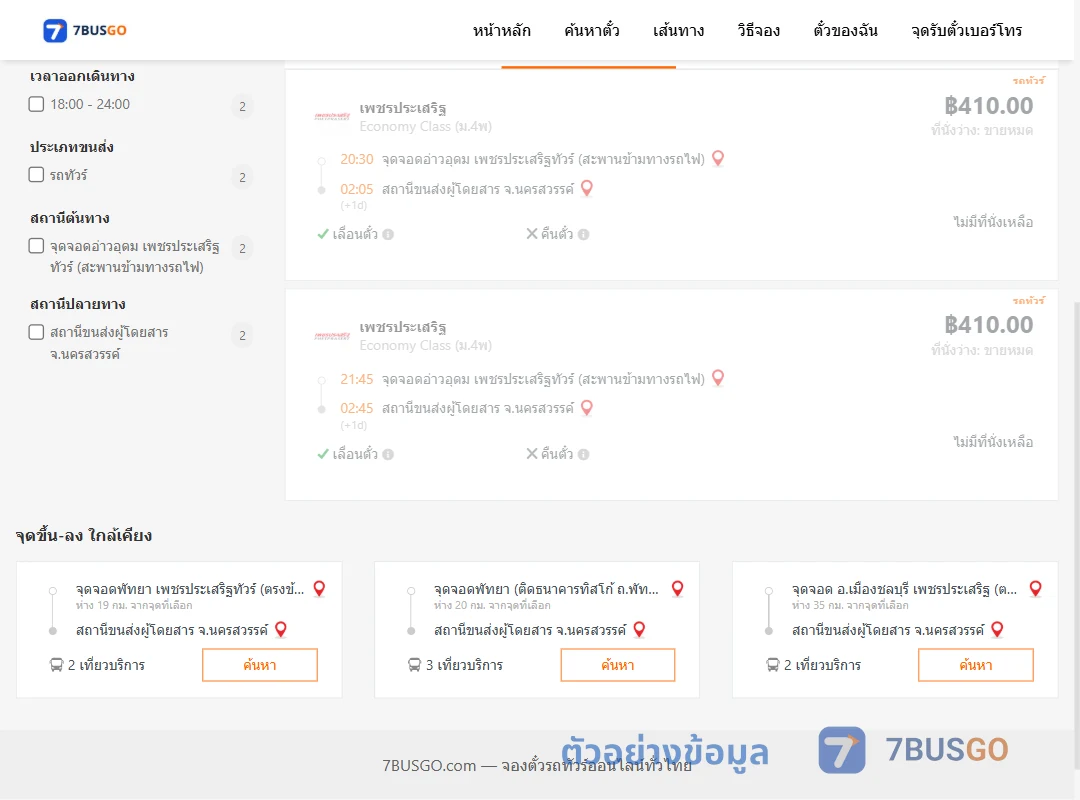Screen dimensions: 1080x800
Task: Click the สถานีปลายทาง filter heading
Action: (78, 304)
